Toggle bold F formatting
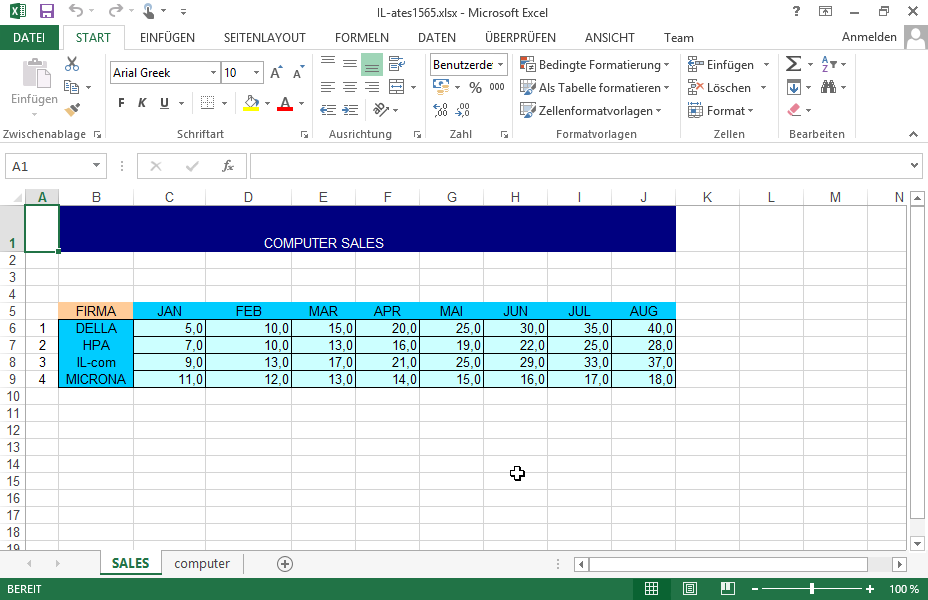The image size is (928, 600). pyautogui.click(x=121, y=103)
